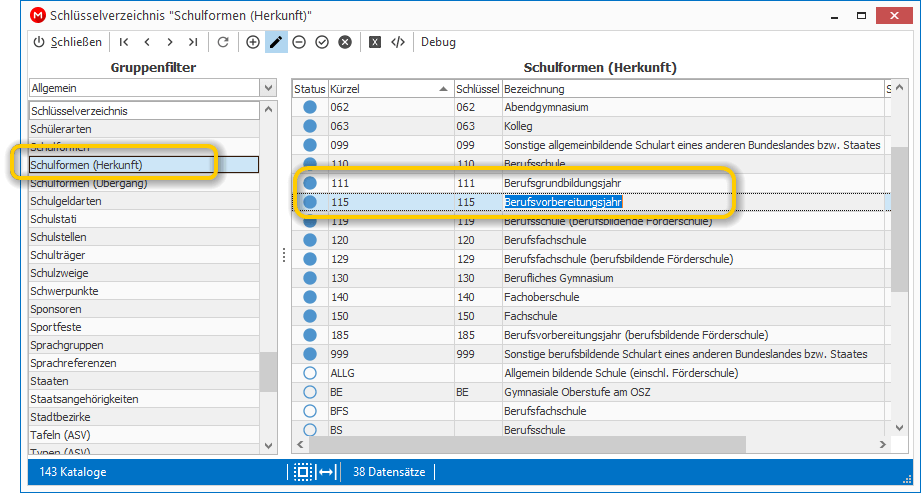The width and height of the screenshot is (921, 493).
Task: Toggle status circle of row 062
Action: (x=310, y=107)
